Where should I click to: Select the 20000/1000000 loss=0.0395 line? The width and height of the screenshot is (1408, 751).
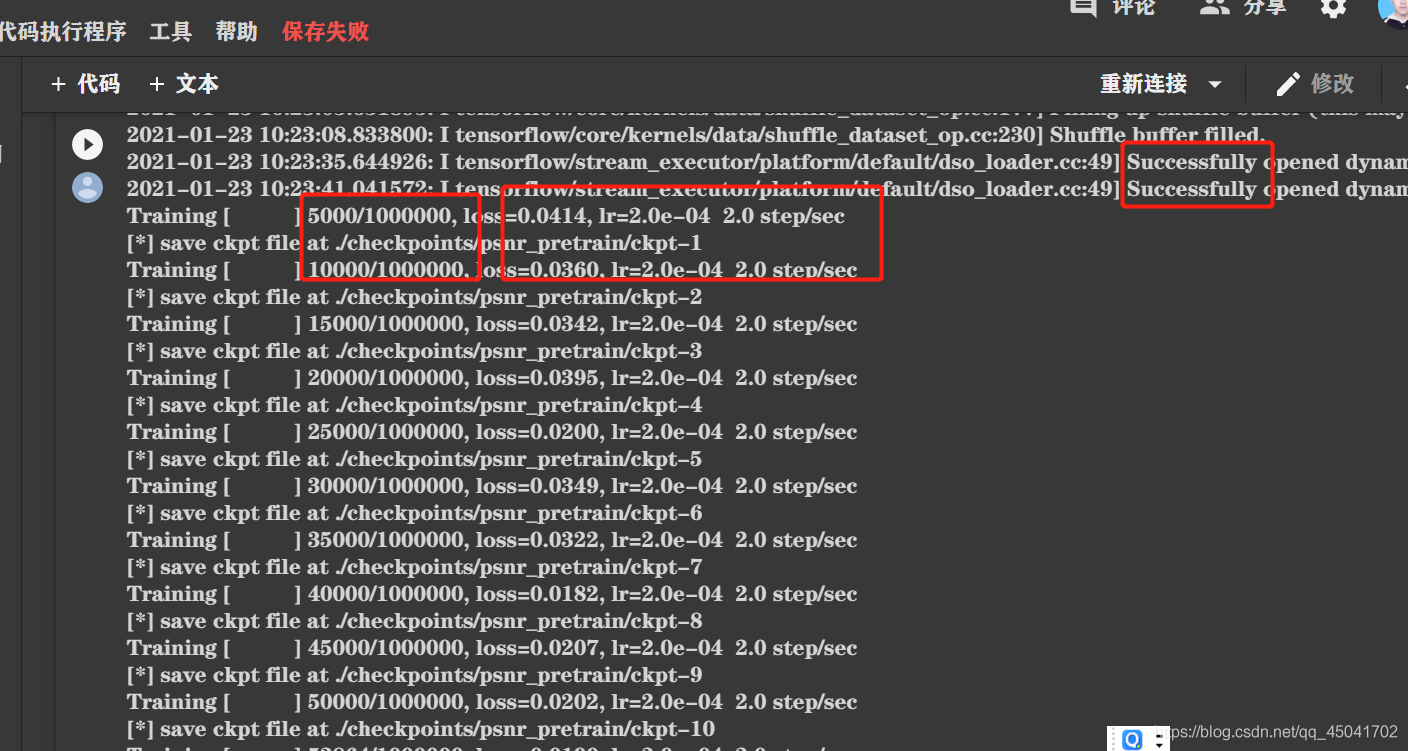point(492,378)
